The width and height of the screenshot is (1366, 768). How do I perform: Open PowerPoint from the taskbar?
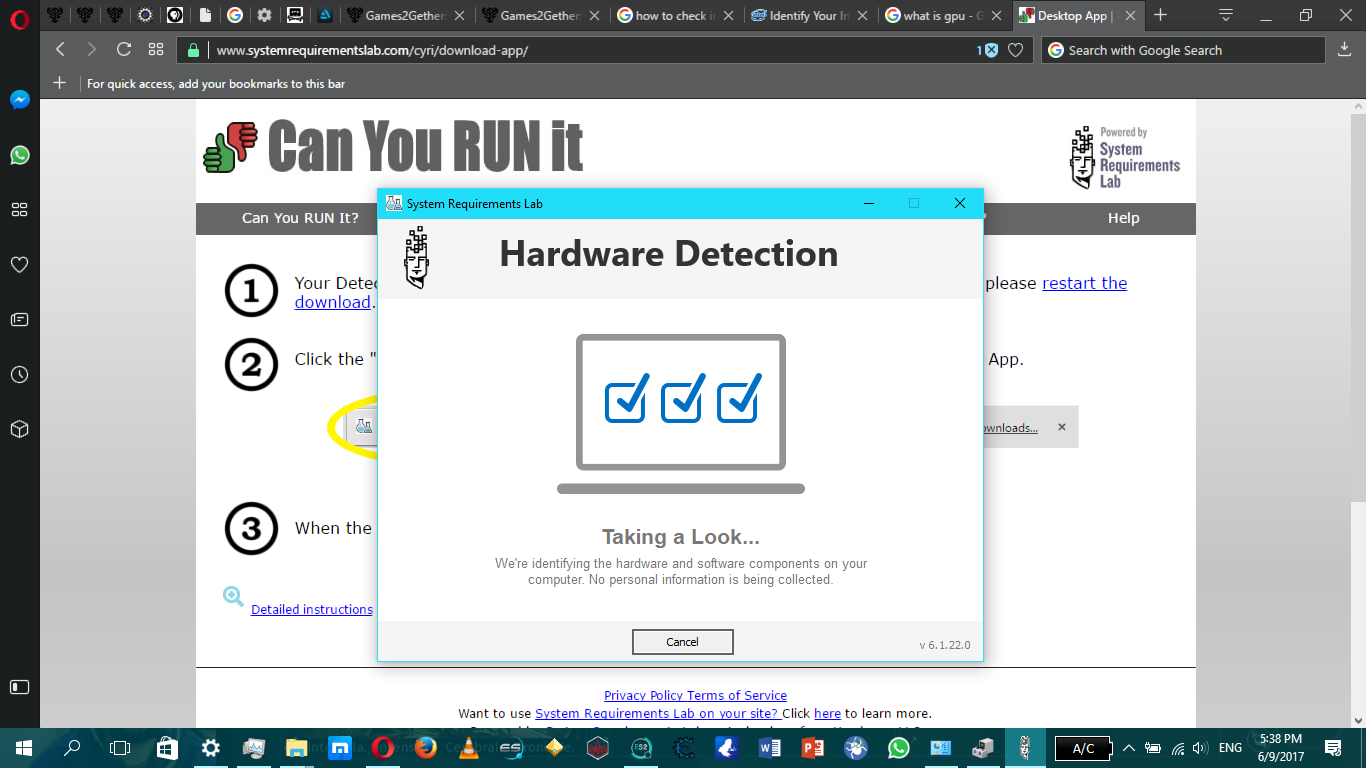tap(813, 747)
